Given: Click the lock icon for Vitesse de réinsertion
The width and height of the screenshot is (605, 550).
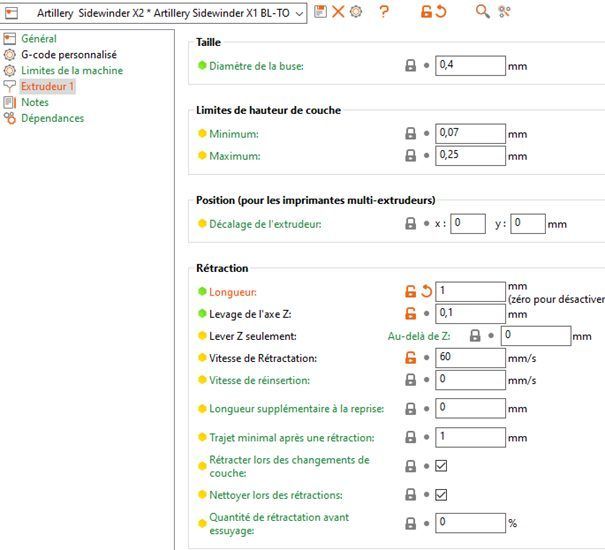Looking at the screenshot, I should coord(411,379).
